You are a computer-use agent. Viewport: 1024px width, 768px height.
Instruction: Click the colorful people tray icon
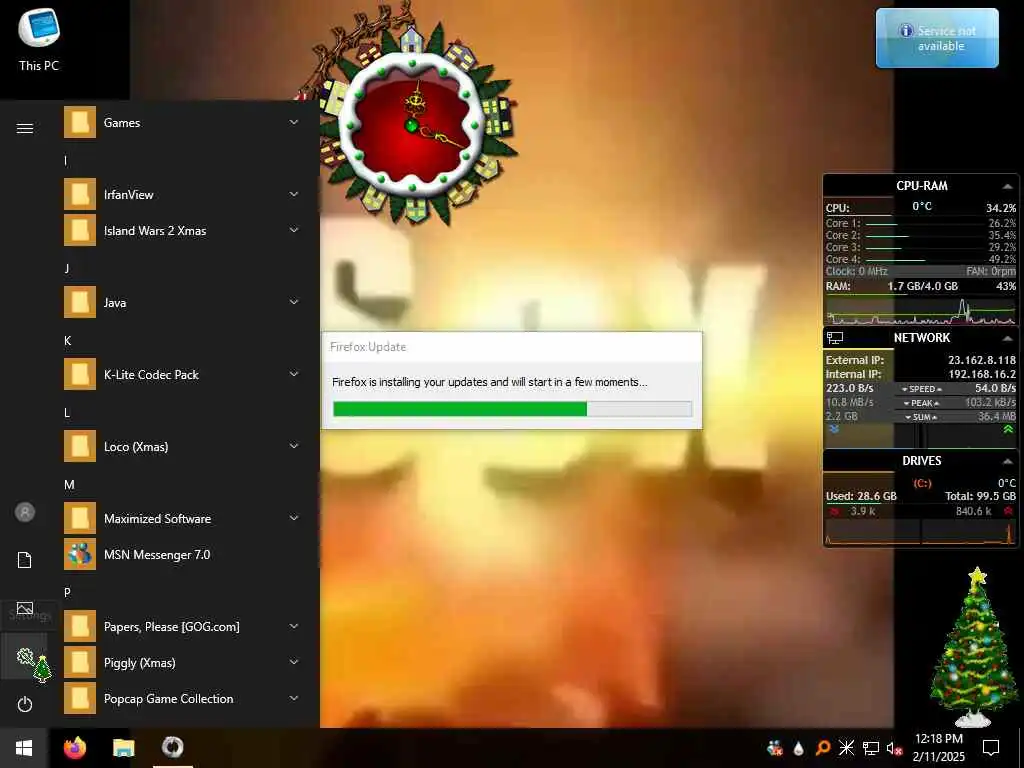click(775, 748)
